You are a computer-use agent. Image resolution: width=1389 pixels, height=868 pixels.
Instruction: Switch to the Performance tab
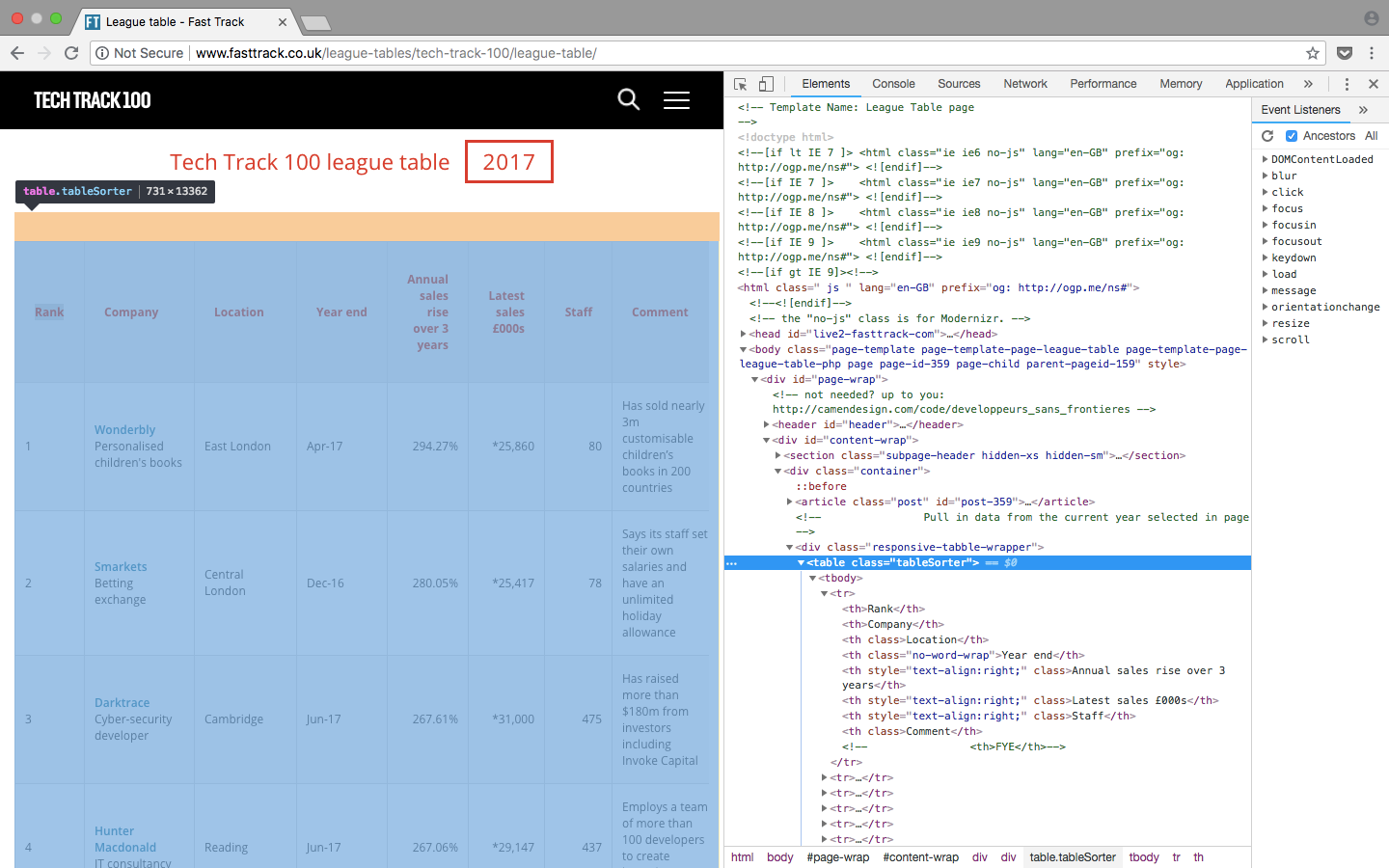[x=1103, y=84]
